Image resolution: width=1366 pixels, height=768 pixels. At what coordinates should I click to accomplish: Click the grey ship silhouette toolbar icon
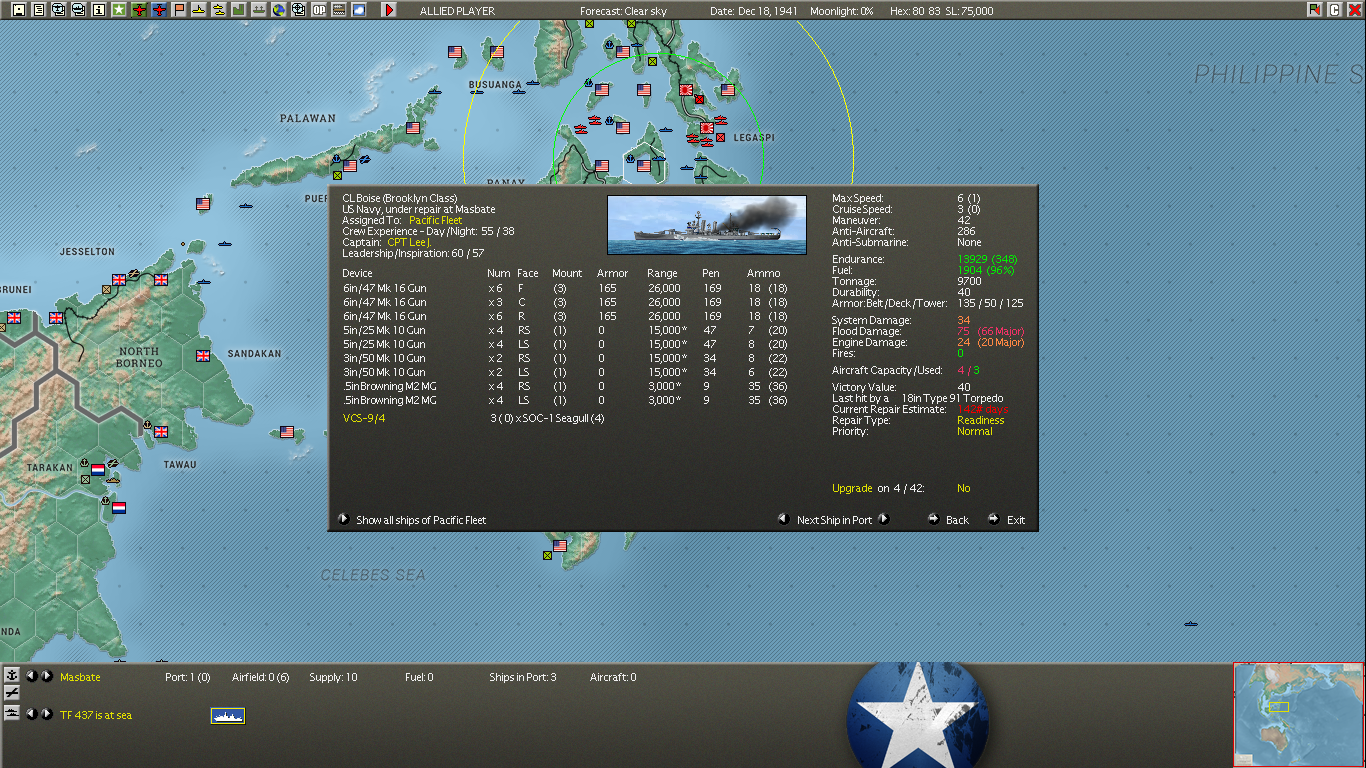click(x=259, y=10)
